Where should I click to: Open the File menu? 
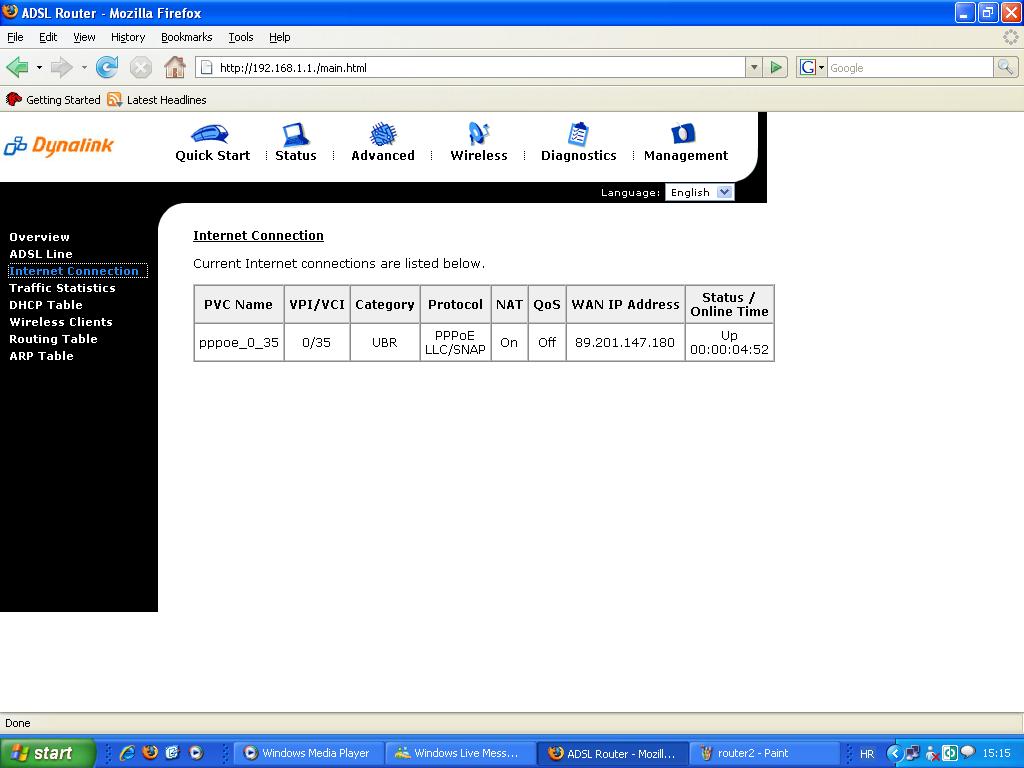pos(15,37)
